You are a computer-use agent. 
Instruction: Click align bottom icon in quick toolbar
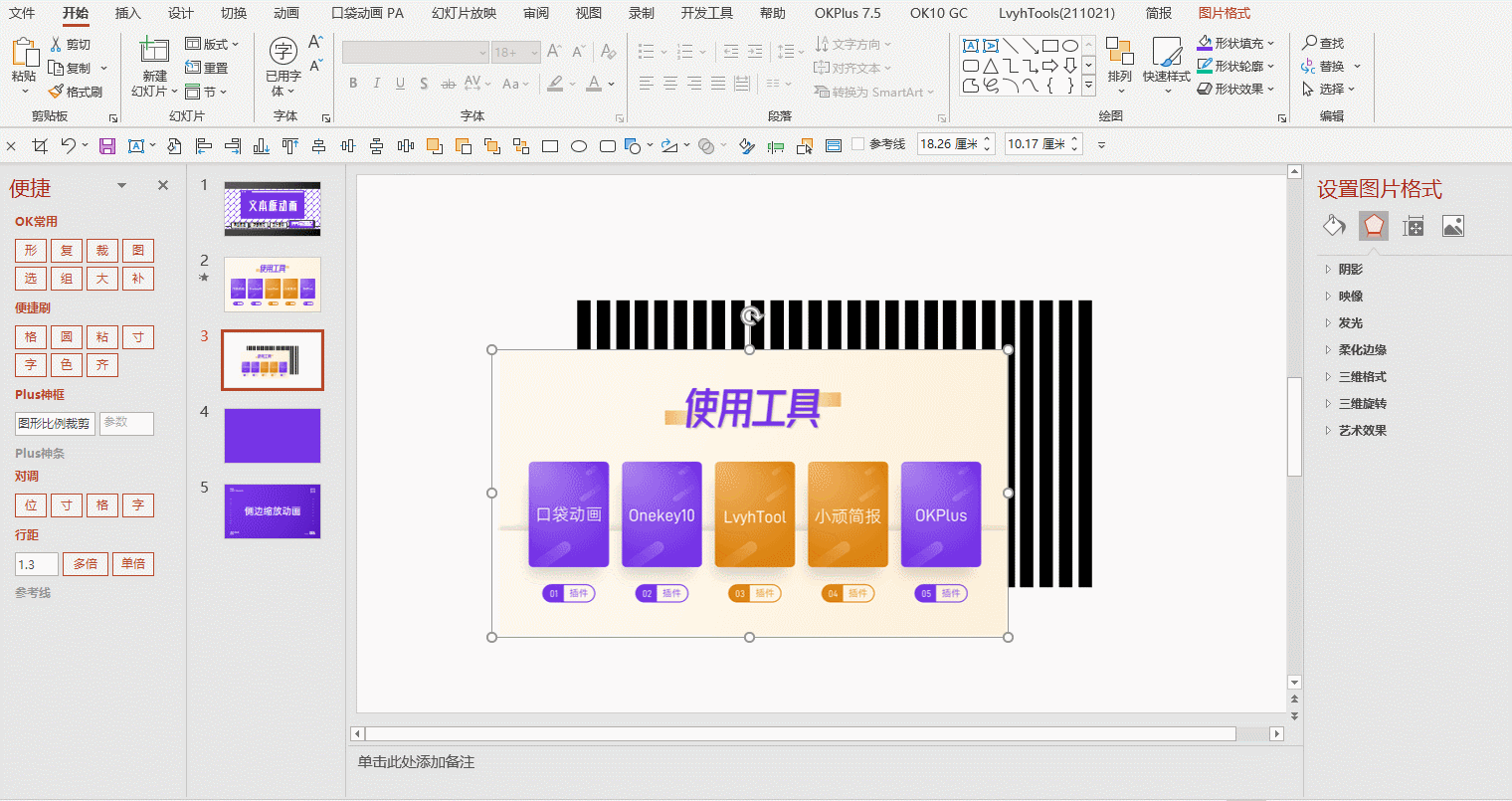[262, 146]
